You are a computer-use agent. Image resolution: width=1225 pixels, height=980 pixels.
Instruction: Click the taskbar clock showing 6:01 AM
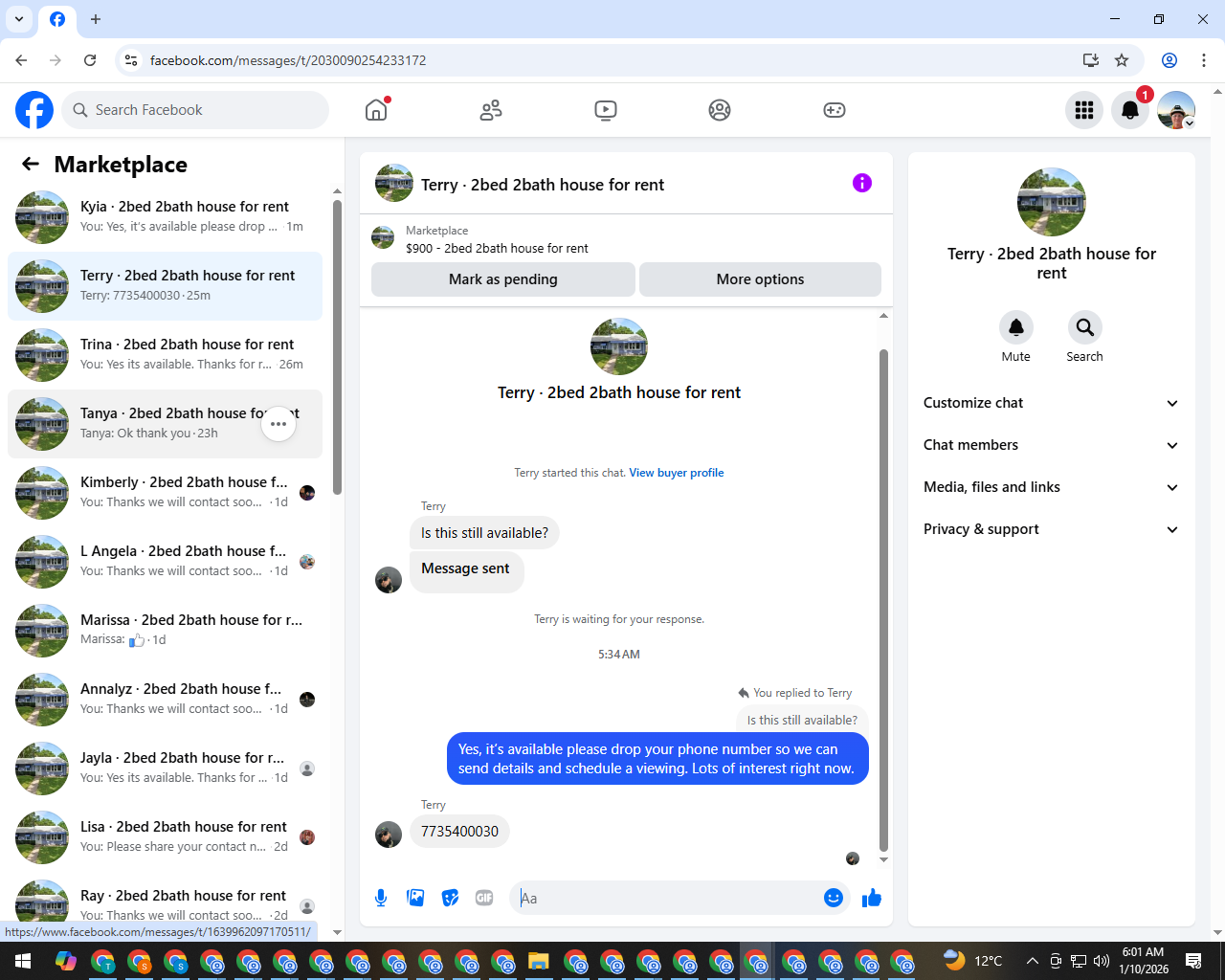pyautogui.click(x=1144, y=961)
